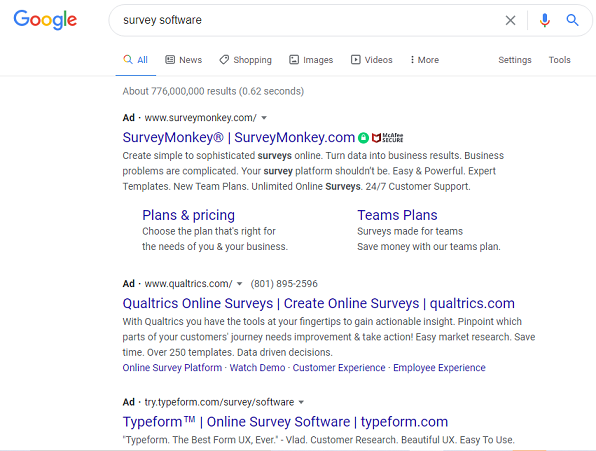This screenshot has width=596, height=451.
Task: Open the search Tools option
Action: point(560,60)
